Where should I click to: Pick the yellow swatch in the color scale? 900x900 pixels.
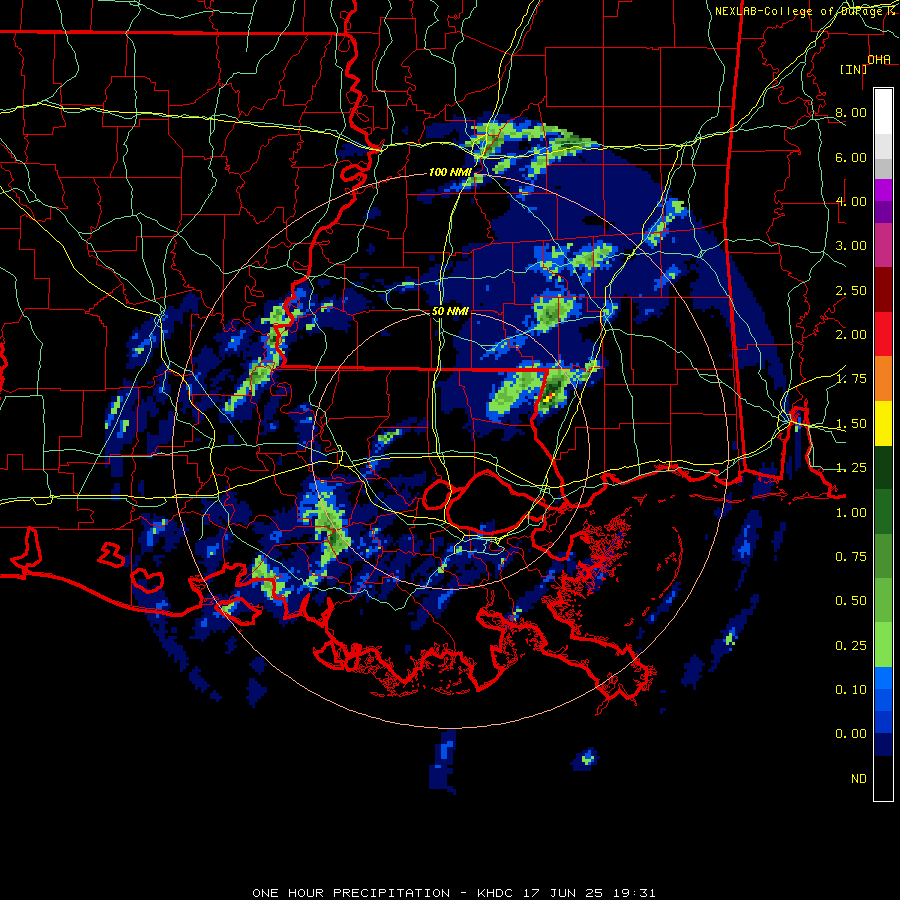[x=883, y=423]
